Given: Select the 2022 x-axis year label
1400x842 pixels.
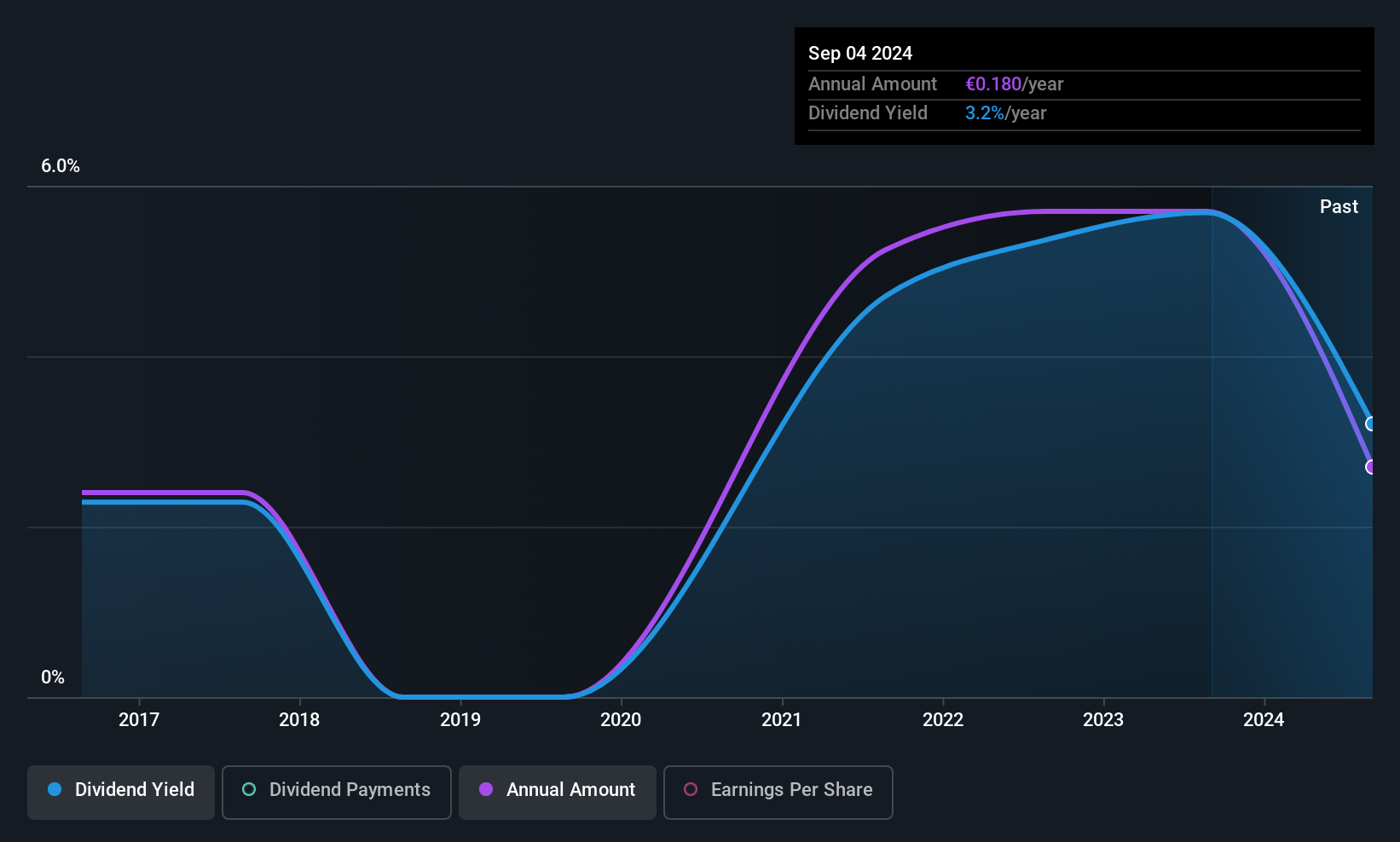Looking at the screenshot, I should click(943, 719).
